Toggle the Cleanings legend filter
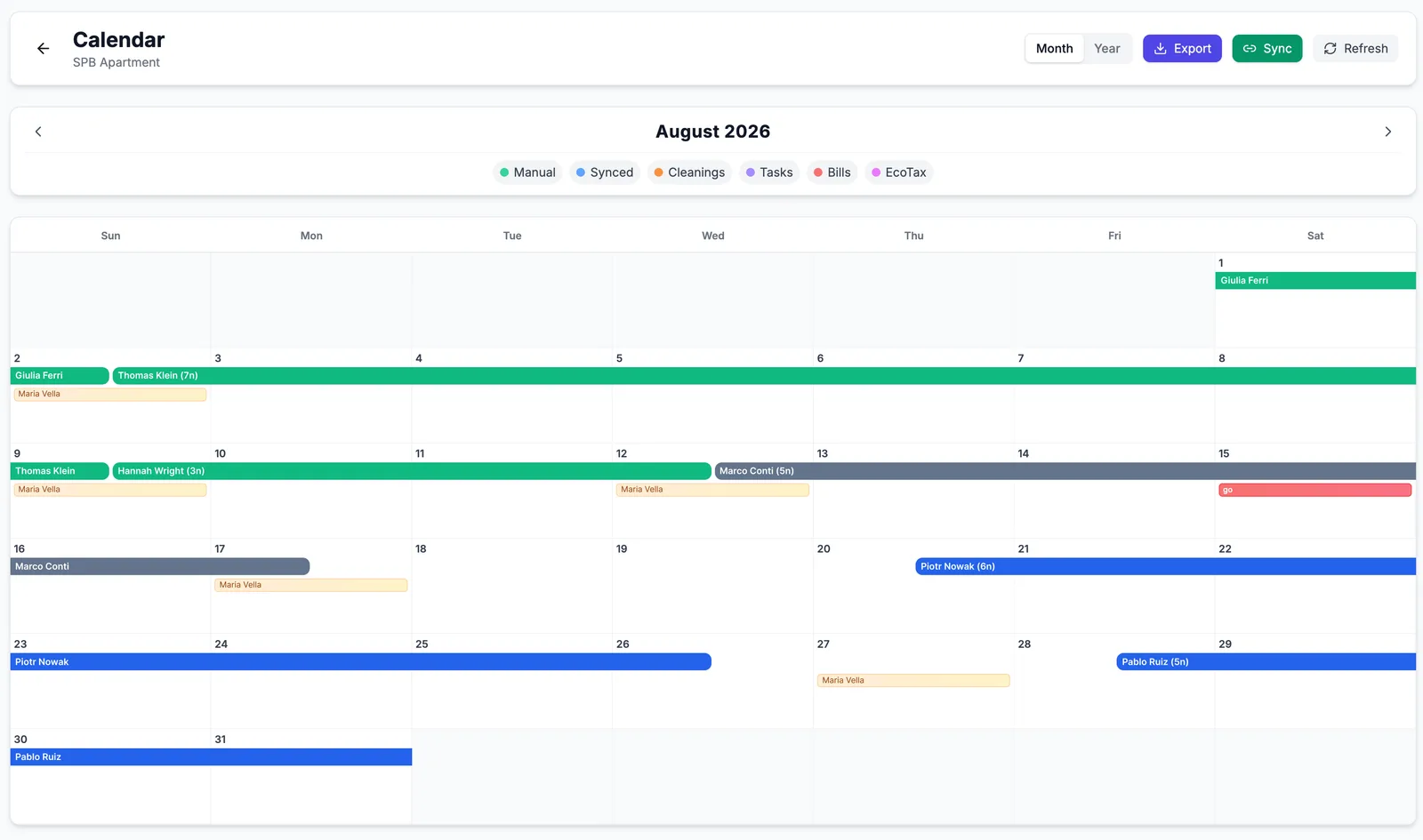Screen dimensions: 1423x840 [x=689, y=172]
